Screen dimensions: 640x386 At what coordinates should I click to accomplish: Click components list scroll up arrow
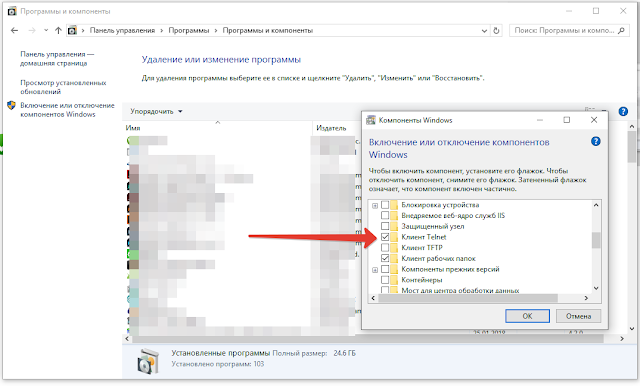(596, 205)
